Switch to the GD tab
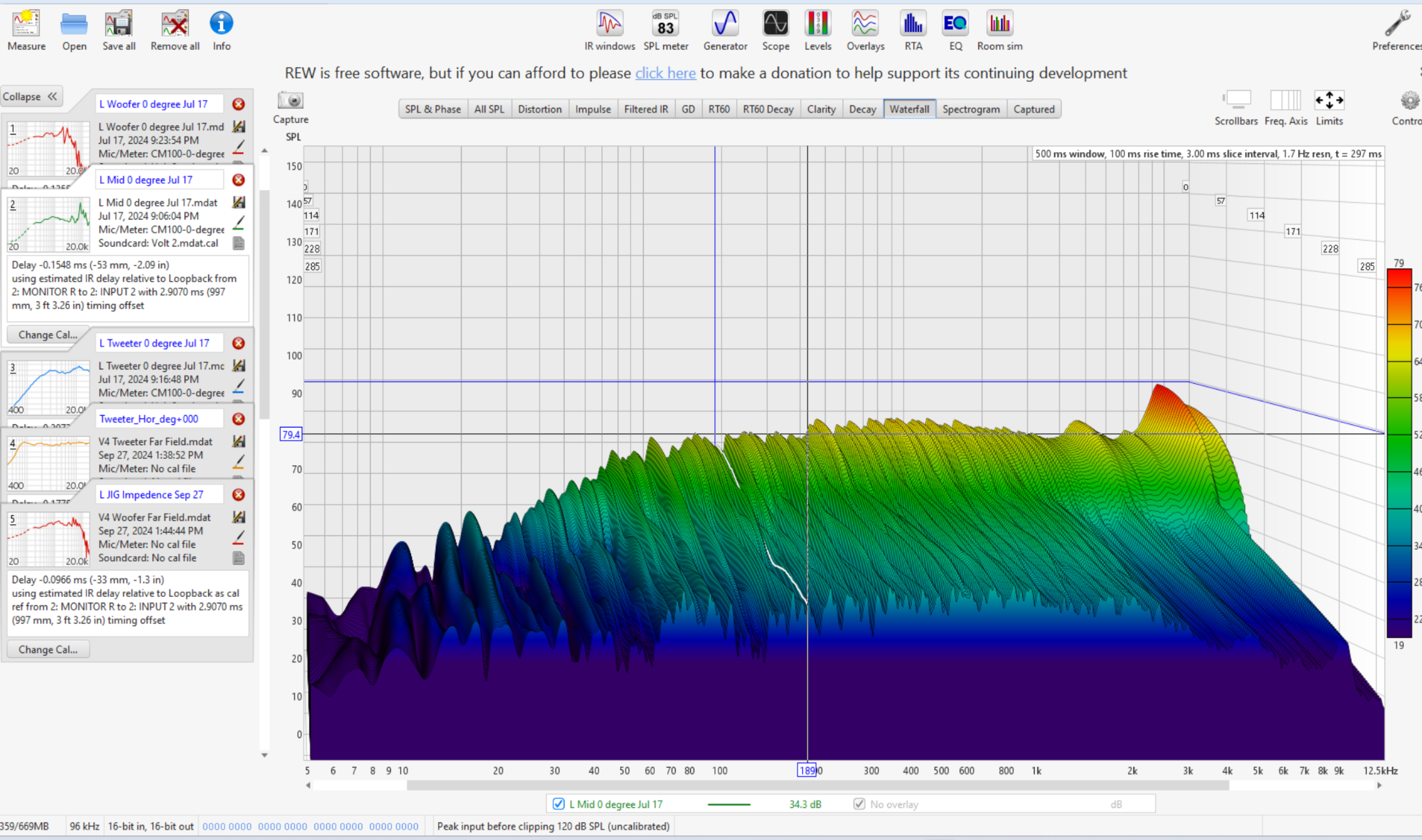The height and width of the screenshot is (840, 1422). click(x=688, y=109)
